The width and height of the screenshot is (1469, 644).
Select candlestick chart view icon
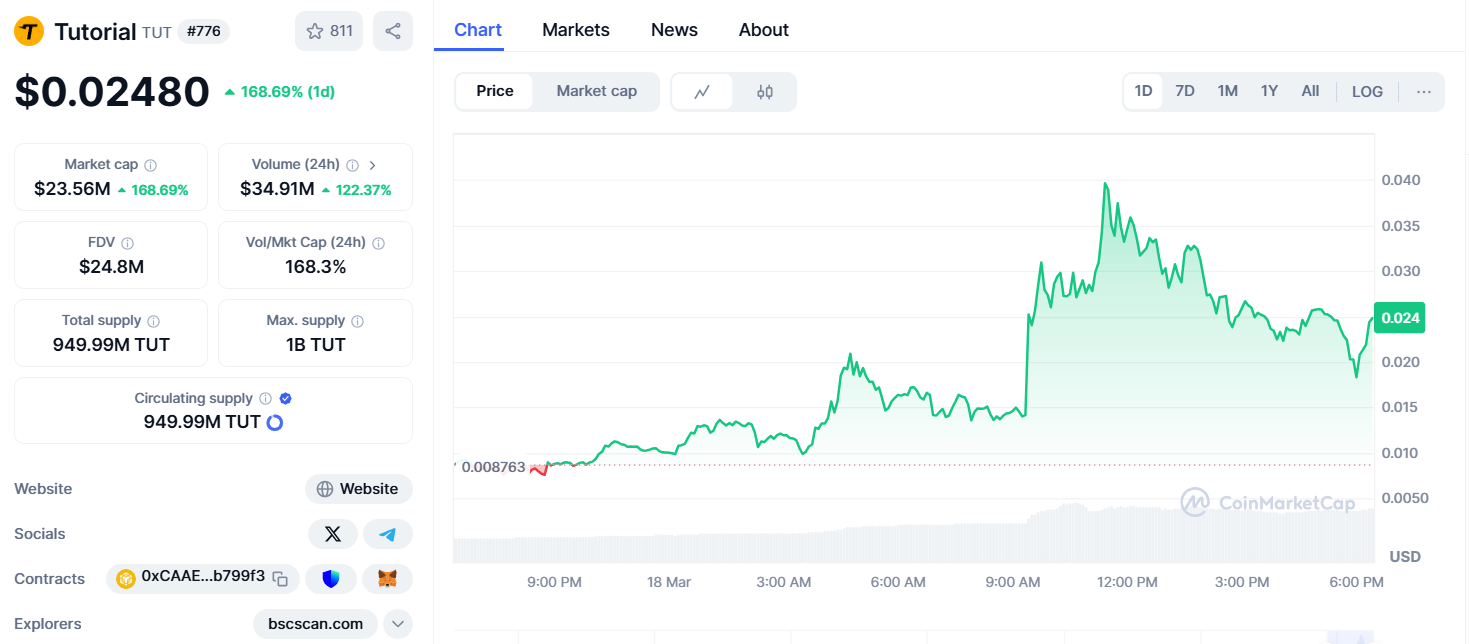[x=765, y=91]
